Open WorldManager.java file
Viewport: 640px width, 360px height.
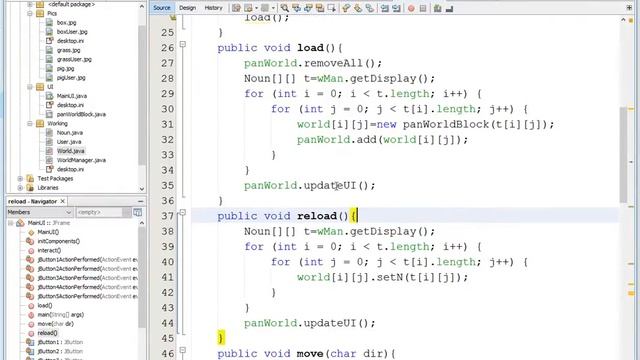click(81, 160)
